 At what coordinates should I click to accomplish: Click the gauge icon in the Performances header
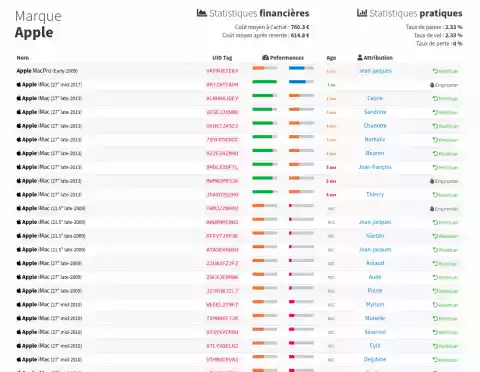[x=265, y=58]
